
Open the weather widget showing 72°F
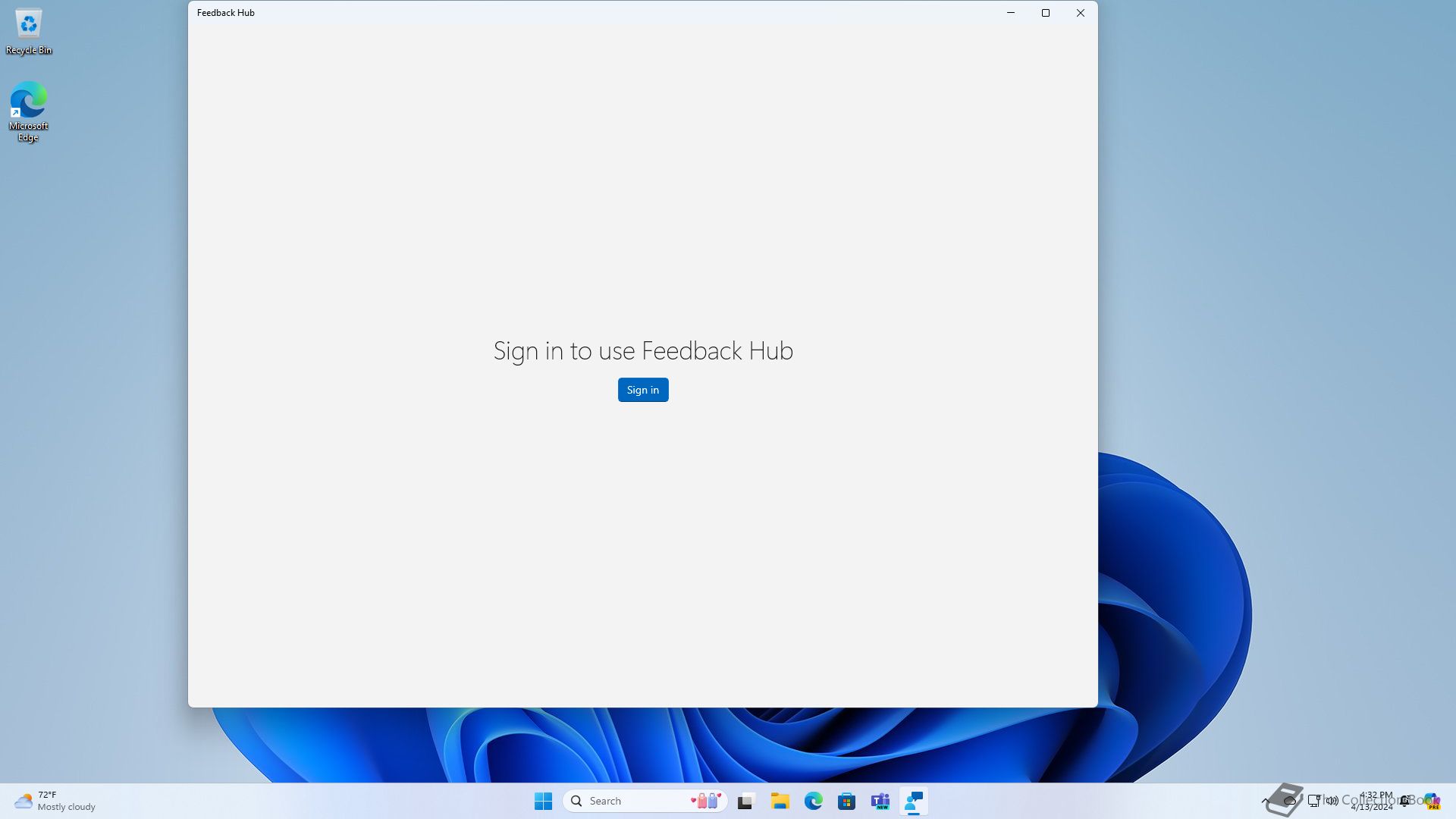(55, 801)
